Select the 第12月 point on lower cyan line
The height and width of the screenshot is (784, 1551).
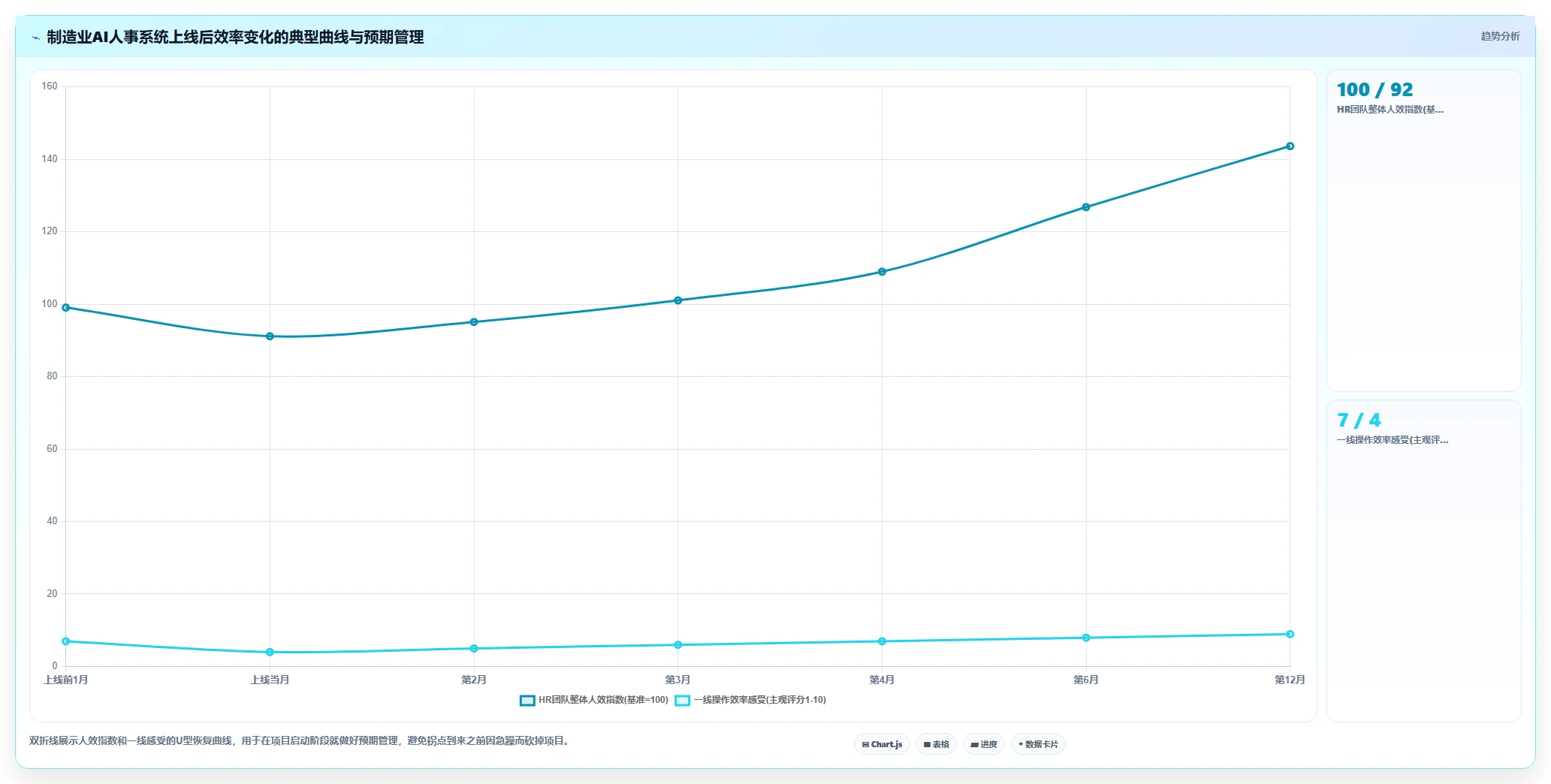(1290, 635)
